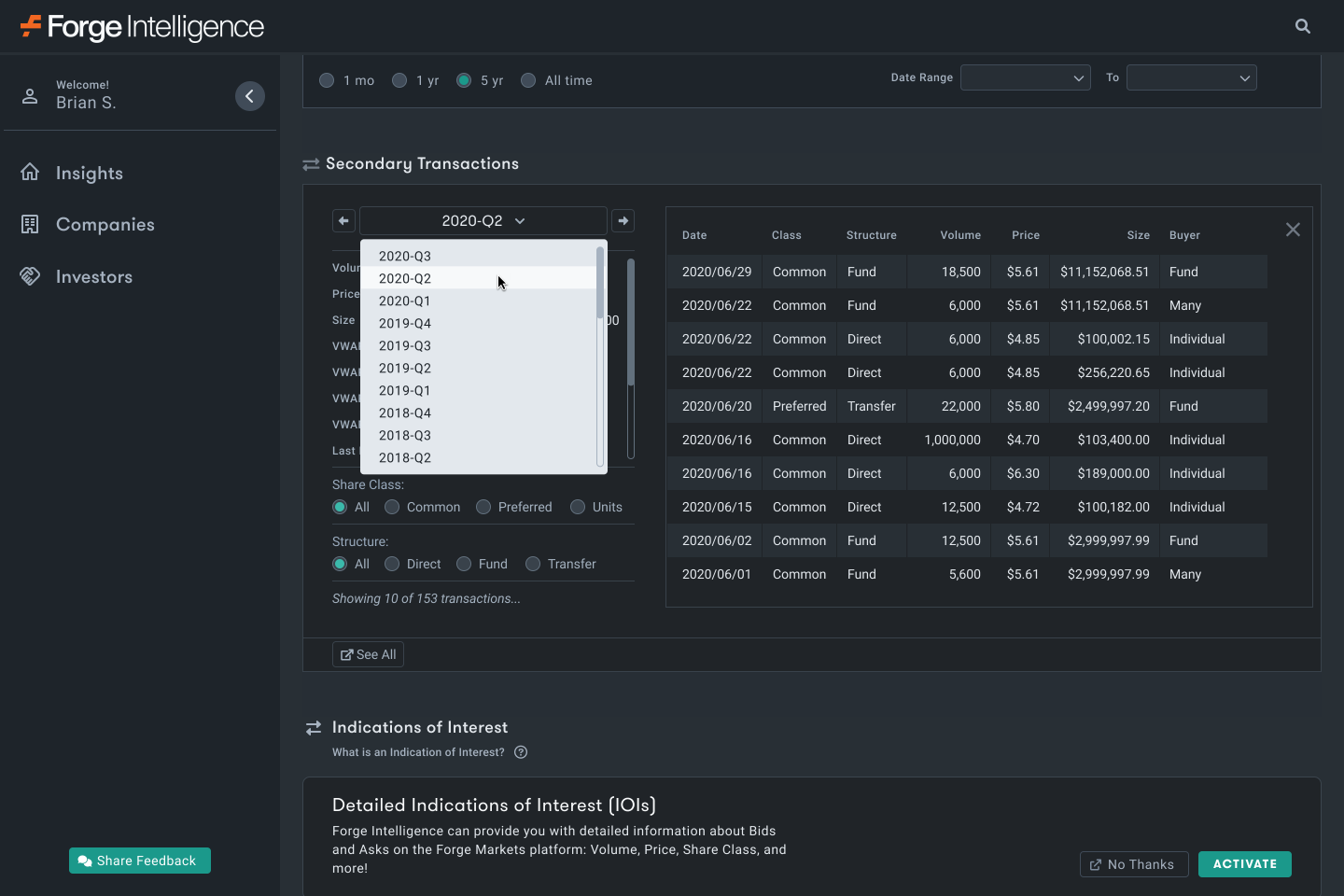Open the Date Range start dropdown
This screenshot has height=896, width=1344.
1025,77
